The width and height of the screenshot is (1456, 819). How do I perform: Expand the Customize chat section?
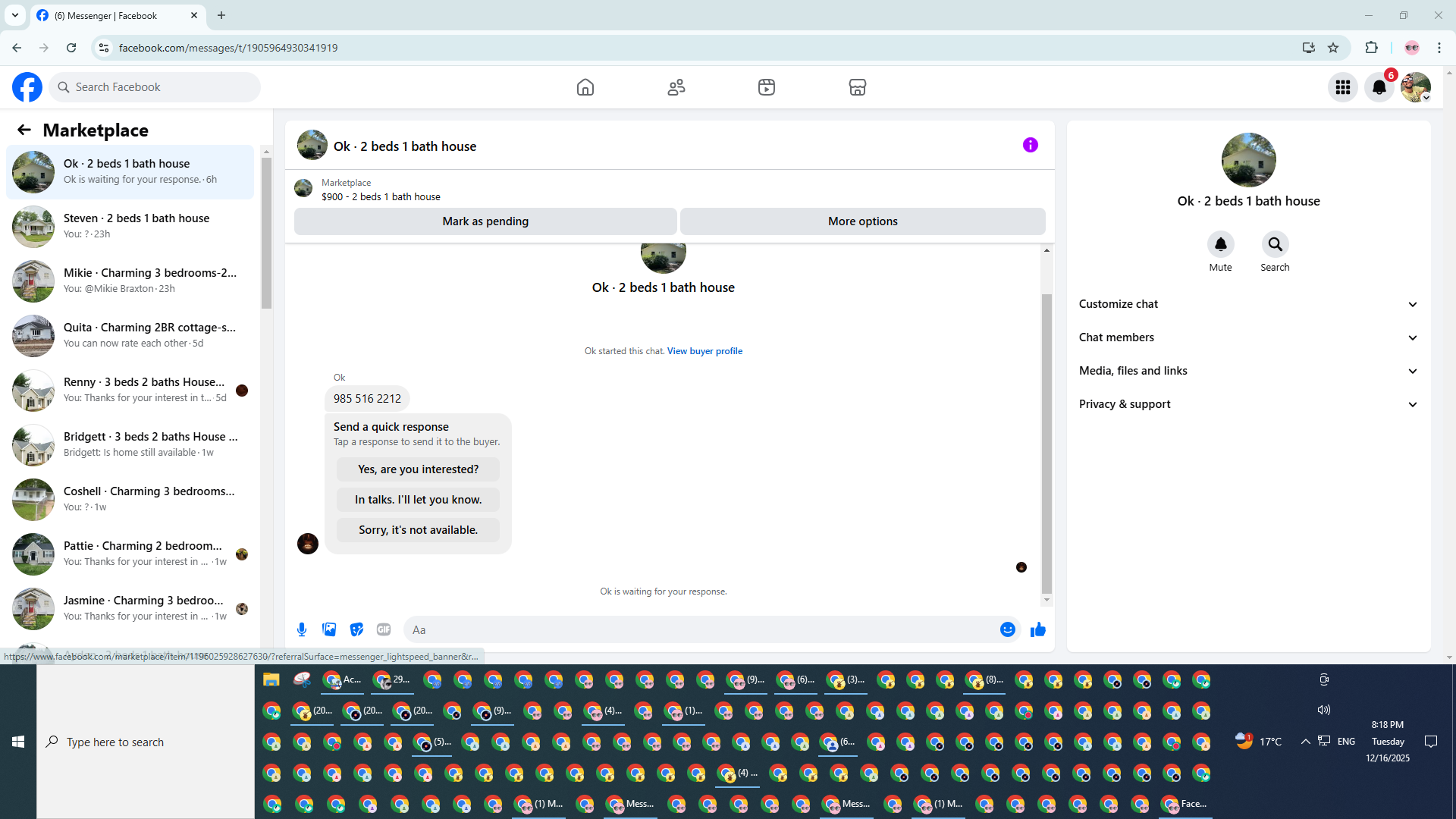pos(1248,304)
